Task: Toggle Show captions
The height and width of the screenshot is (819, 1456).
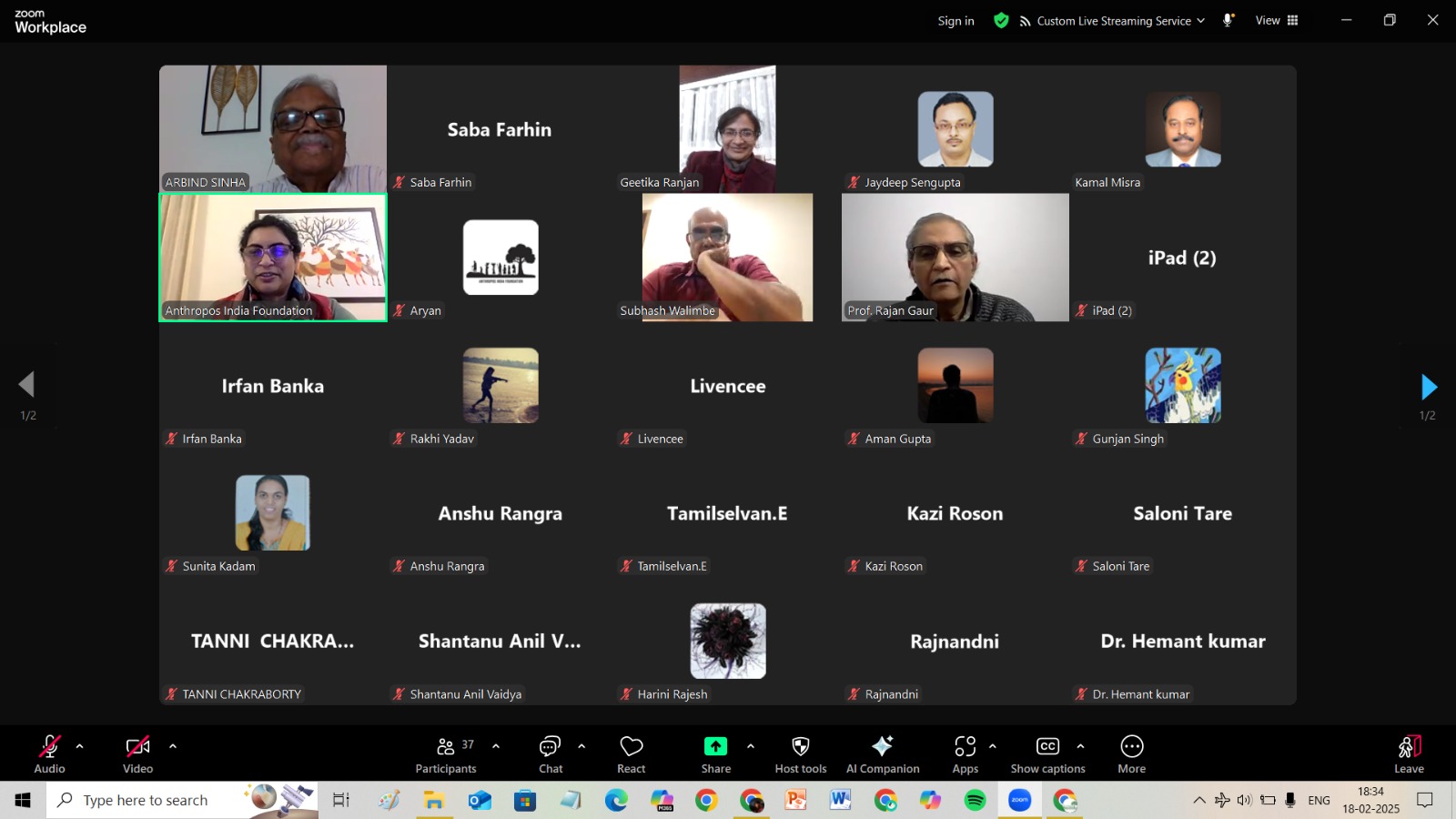Action: click(x=1047, y=754)
